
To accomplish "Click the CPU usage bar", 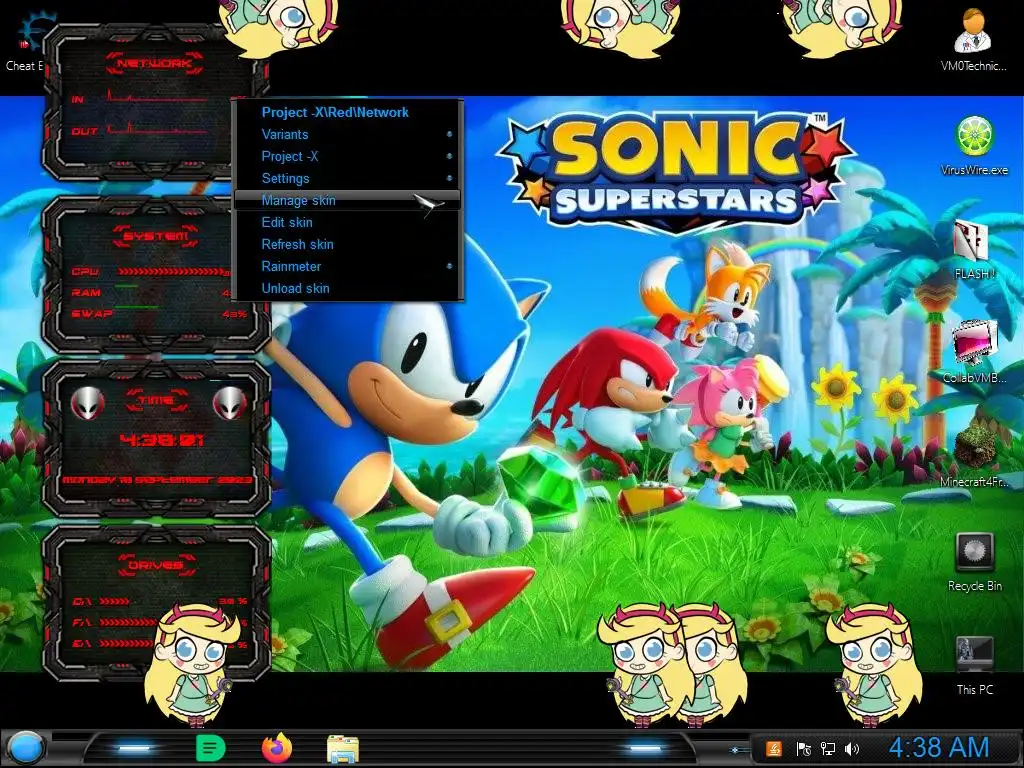I will (x=171, y=272).
